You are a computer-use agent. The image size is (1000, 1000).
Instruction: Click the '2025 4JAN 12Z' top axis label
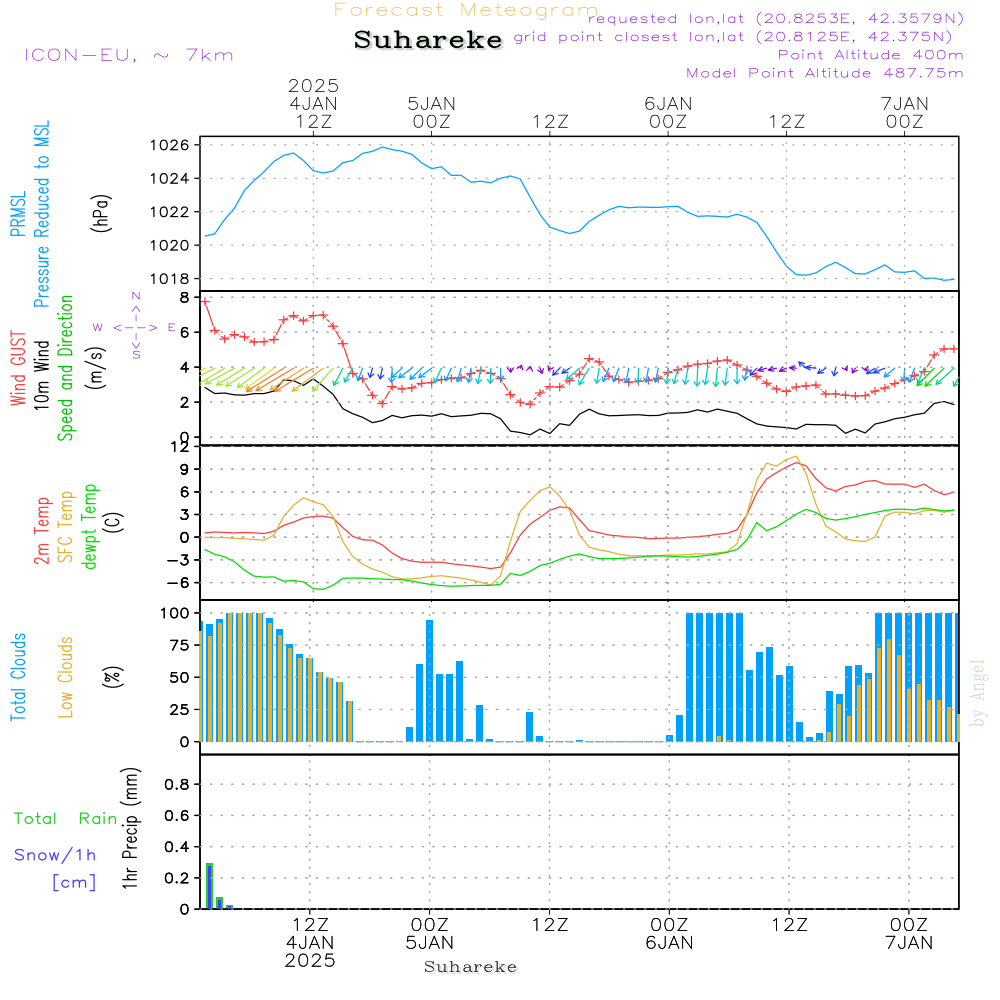click(x=313, y=104)
